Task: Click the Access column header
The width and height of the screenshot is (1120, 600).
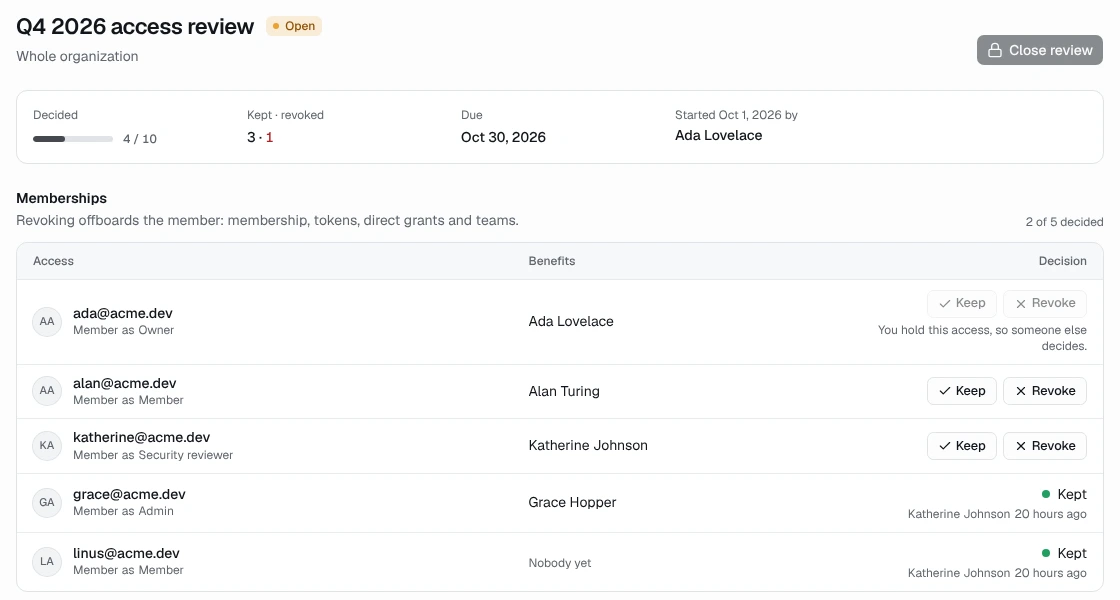Action: (54, 261)
